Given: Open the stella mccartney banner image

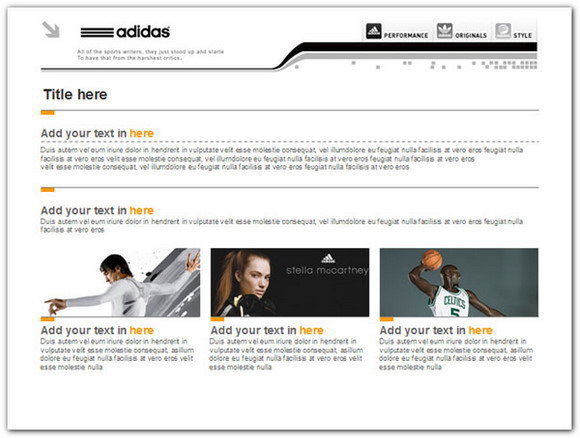Looking at the screenshot, I should [290, 282].
